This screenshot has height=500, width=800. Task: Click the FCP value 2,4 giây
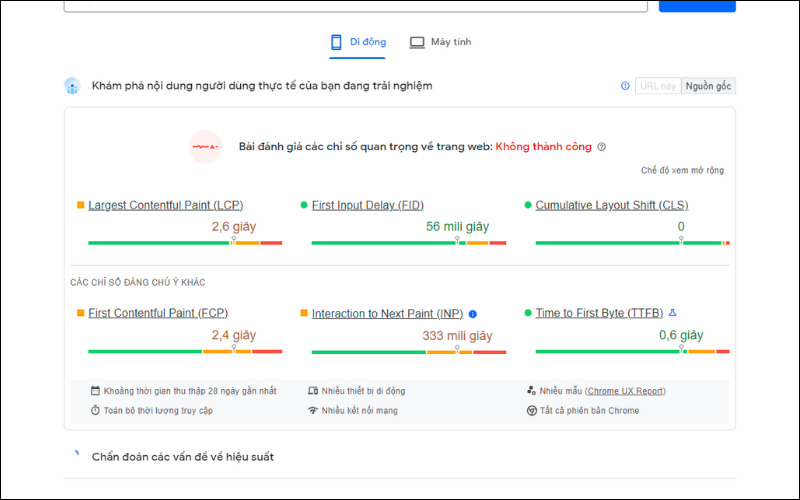tap(234, 335)
